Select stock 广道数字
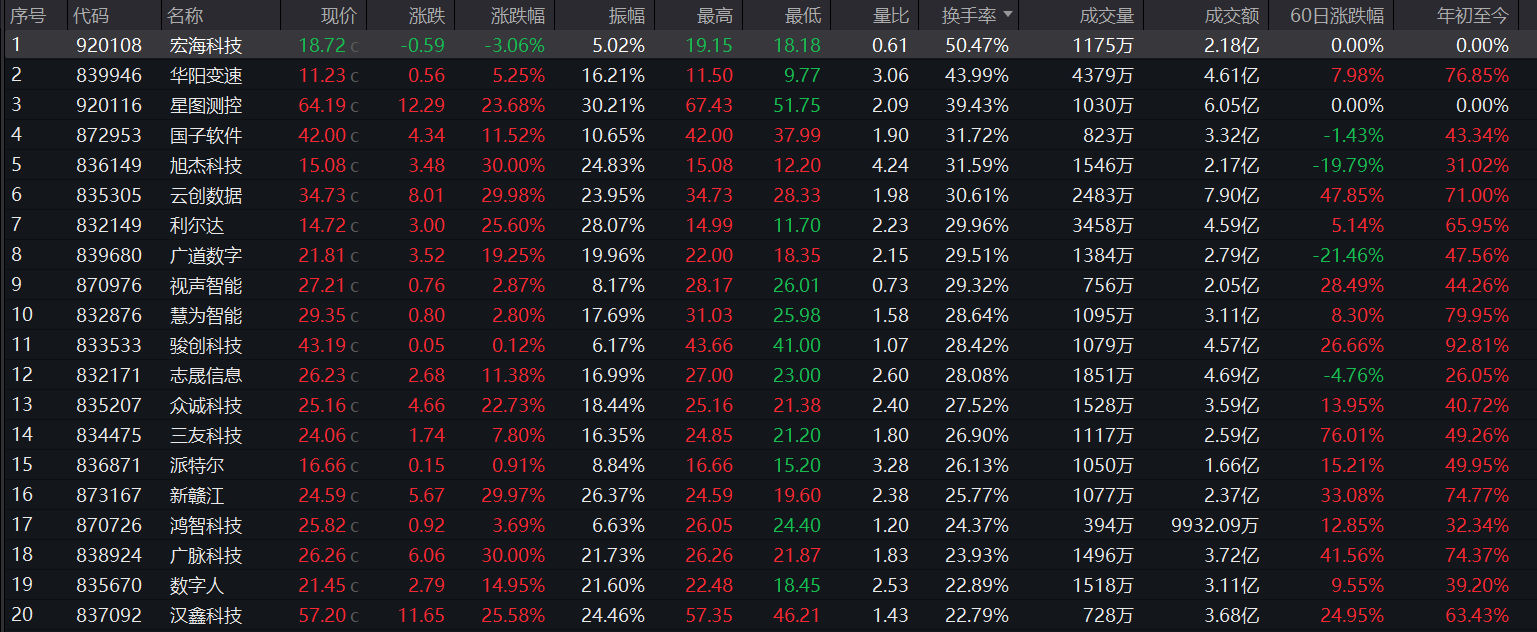Screen dimensions: 1537x632 click(x=206, y=255)
